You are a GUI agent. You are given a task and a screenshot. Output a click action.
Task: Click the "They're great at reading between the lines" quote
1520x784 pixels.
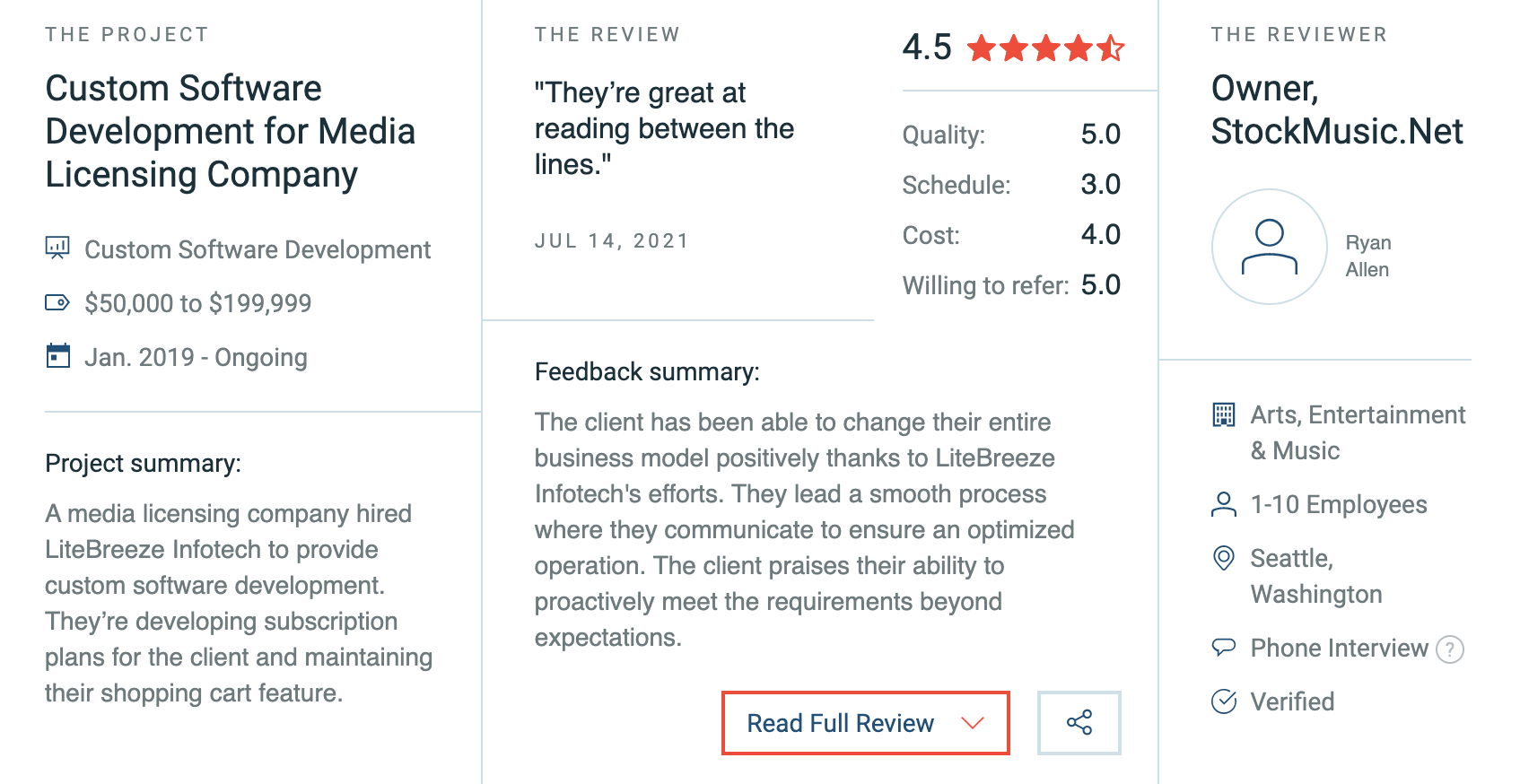[x=664, y=128]
